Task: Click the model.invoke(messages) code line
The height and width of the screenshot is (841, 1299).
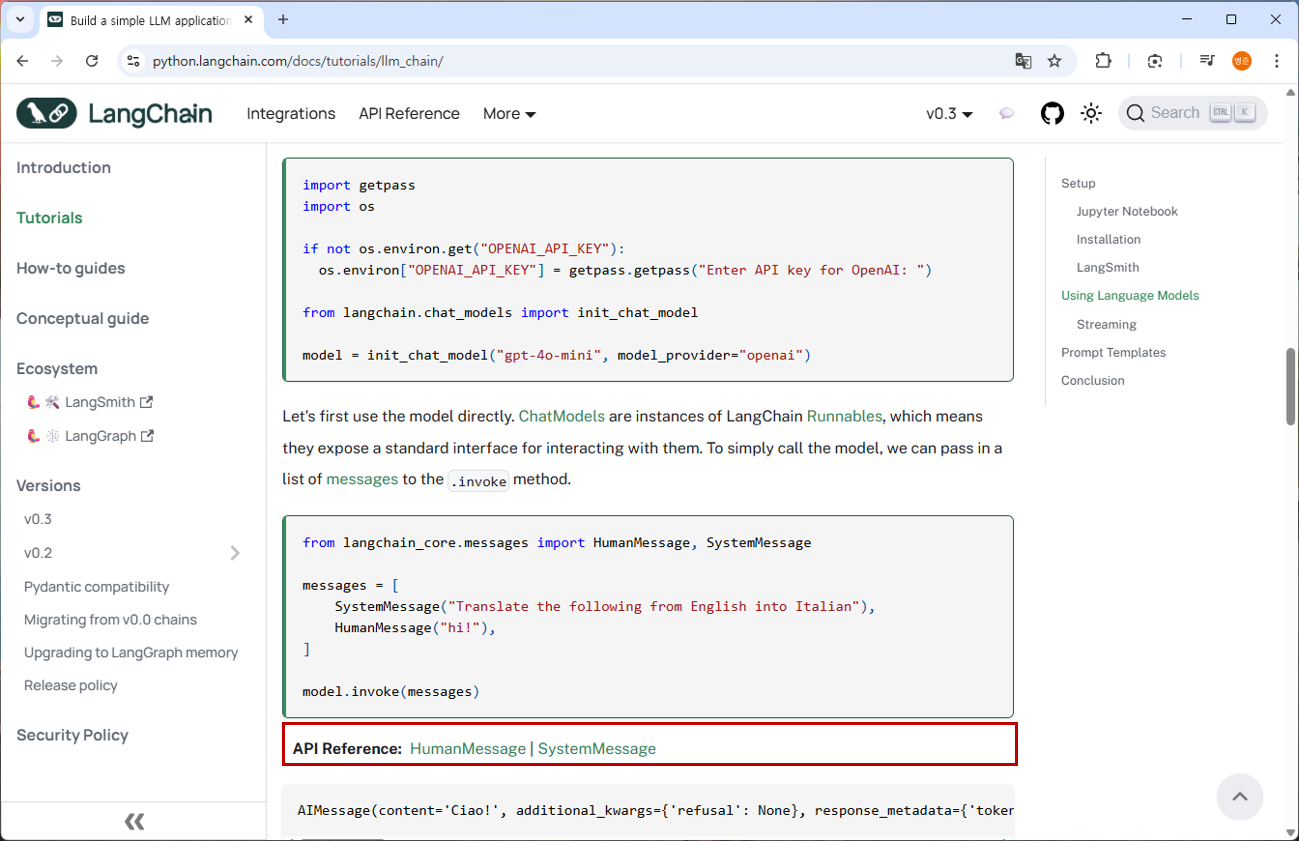Action: tap(391, 691)
